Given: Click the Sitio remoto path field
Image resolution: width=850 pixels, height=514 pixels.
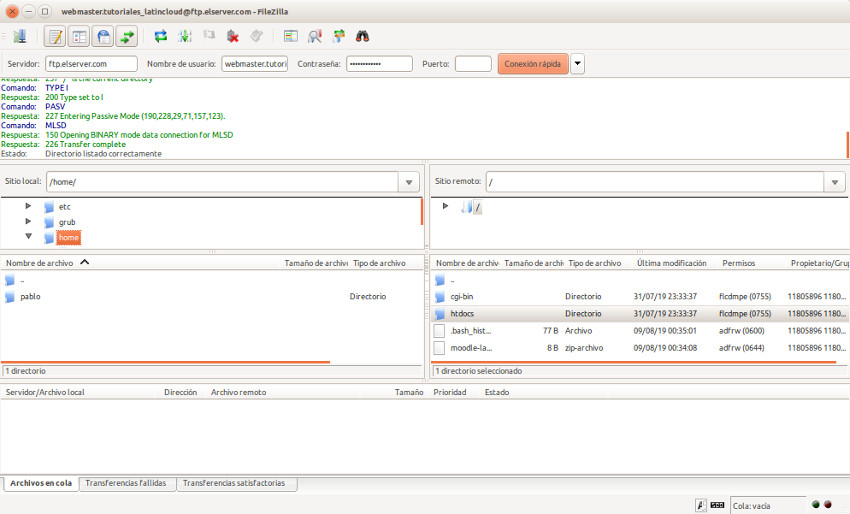Looking at the screenshot, I should [x=655, y=182].
